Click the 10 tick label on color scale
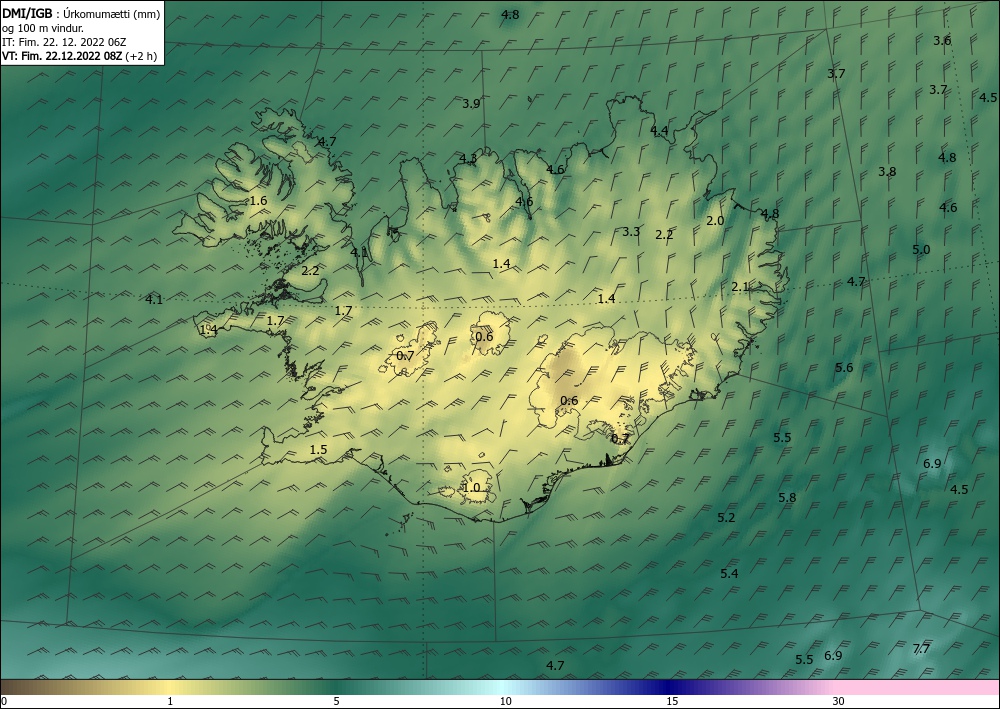Screen dimensions: 1000x709 pos(506,702)
